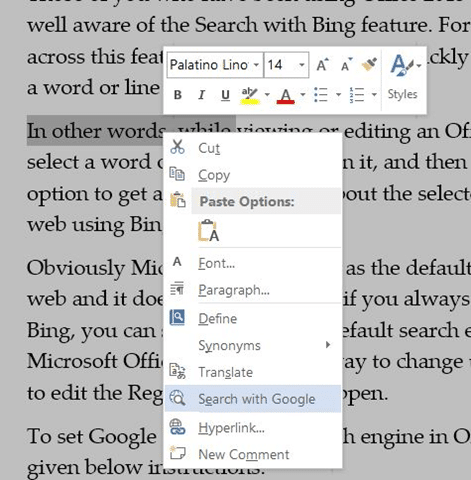Select the Format Painter brush

[369, 64]
